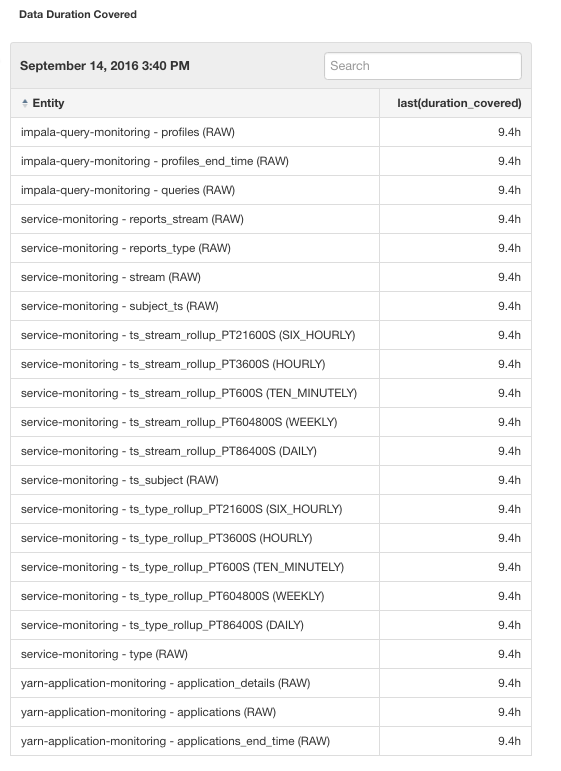The height and width of the screenshot is (771, 561).
Task: Select the service-monitoring reports_stream (RAW) row
Action: point(271,219)
